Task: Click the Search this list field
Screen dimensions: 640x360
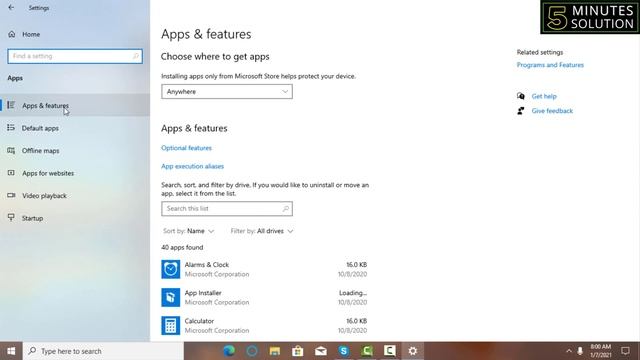Action: (x=227, y=209)
